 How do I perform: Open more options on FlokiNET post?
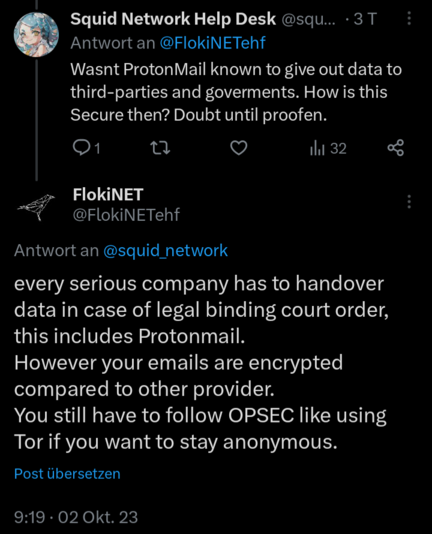click(409, 202)
